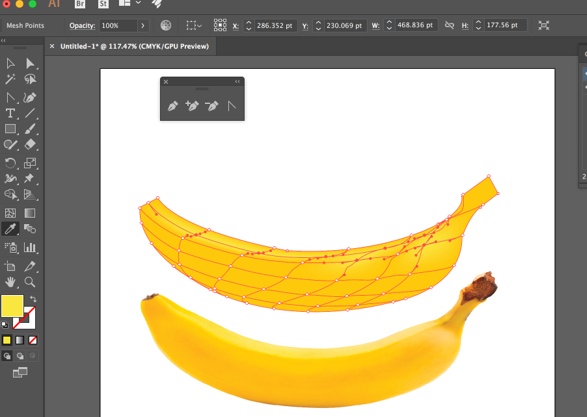The image size is (587, 417).
Task: Expand the Opacity value arrow
Action: pos(143,25)
